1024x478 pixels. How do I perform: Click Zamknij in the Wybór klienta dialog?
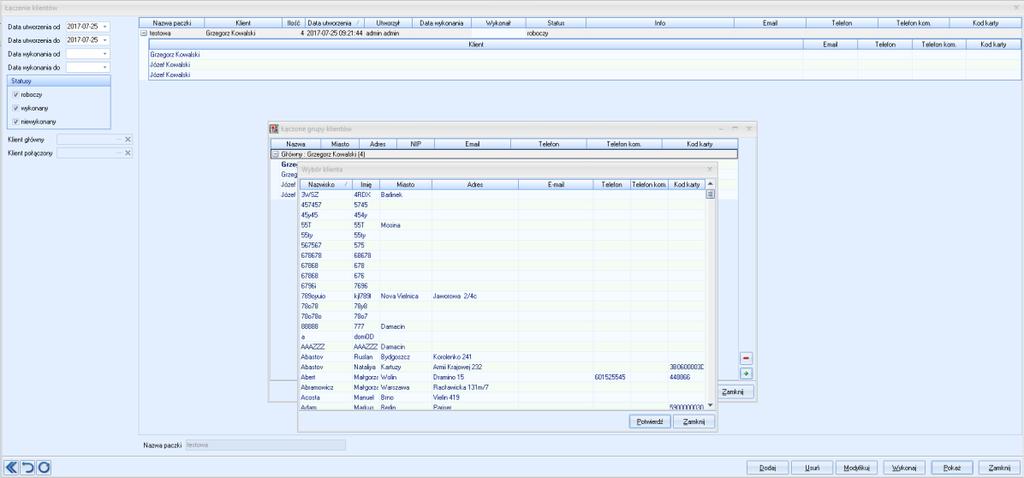(x=694, y=422)
